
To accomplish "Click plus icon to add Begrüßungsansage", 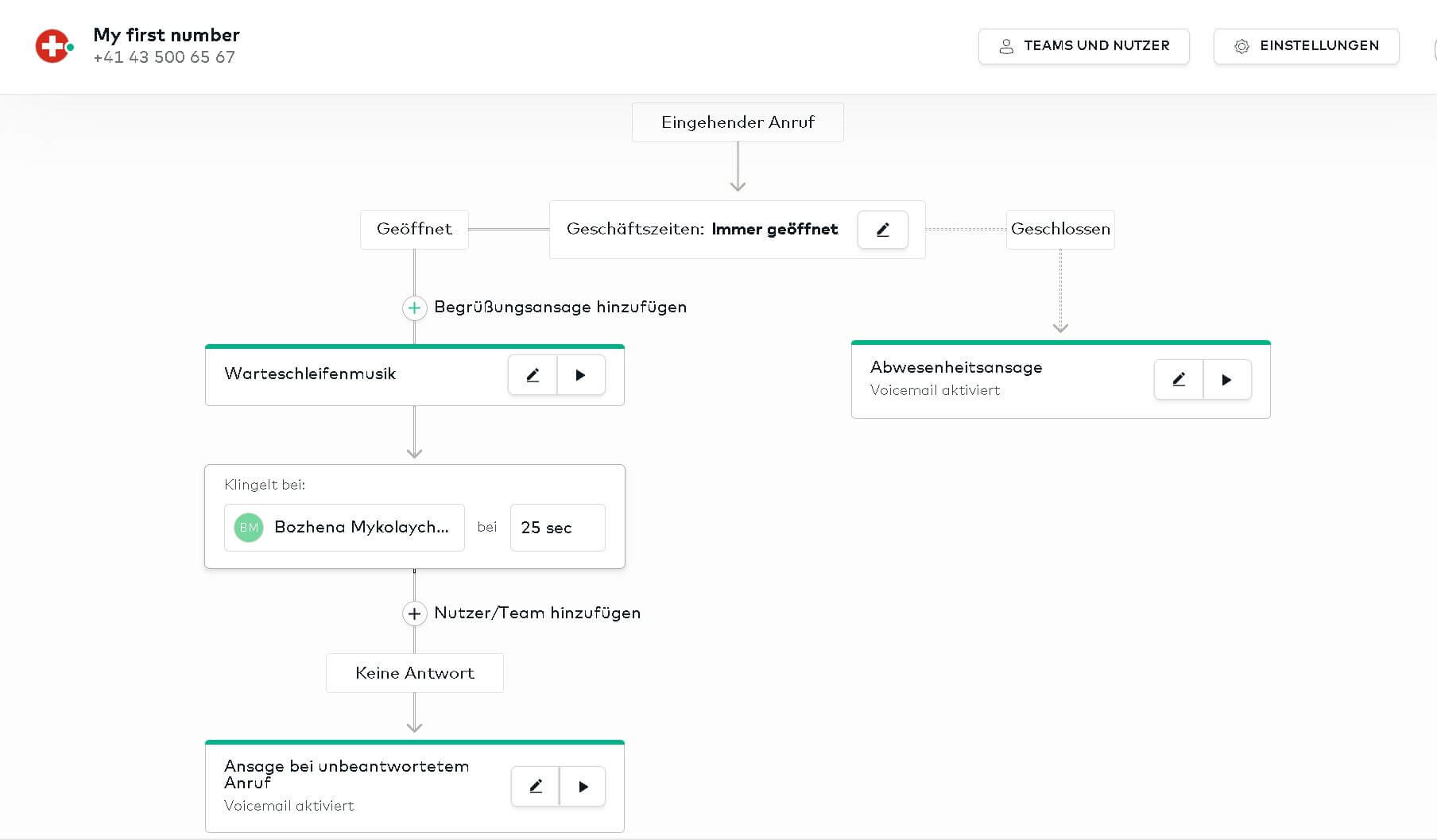I will coord(414,308).
